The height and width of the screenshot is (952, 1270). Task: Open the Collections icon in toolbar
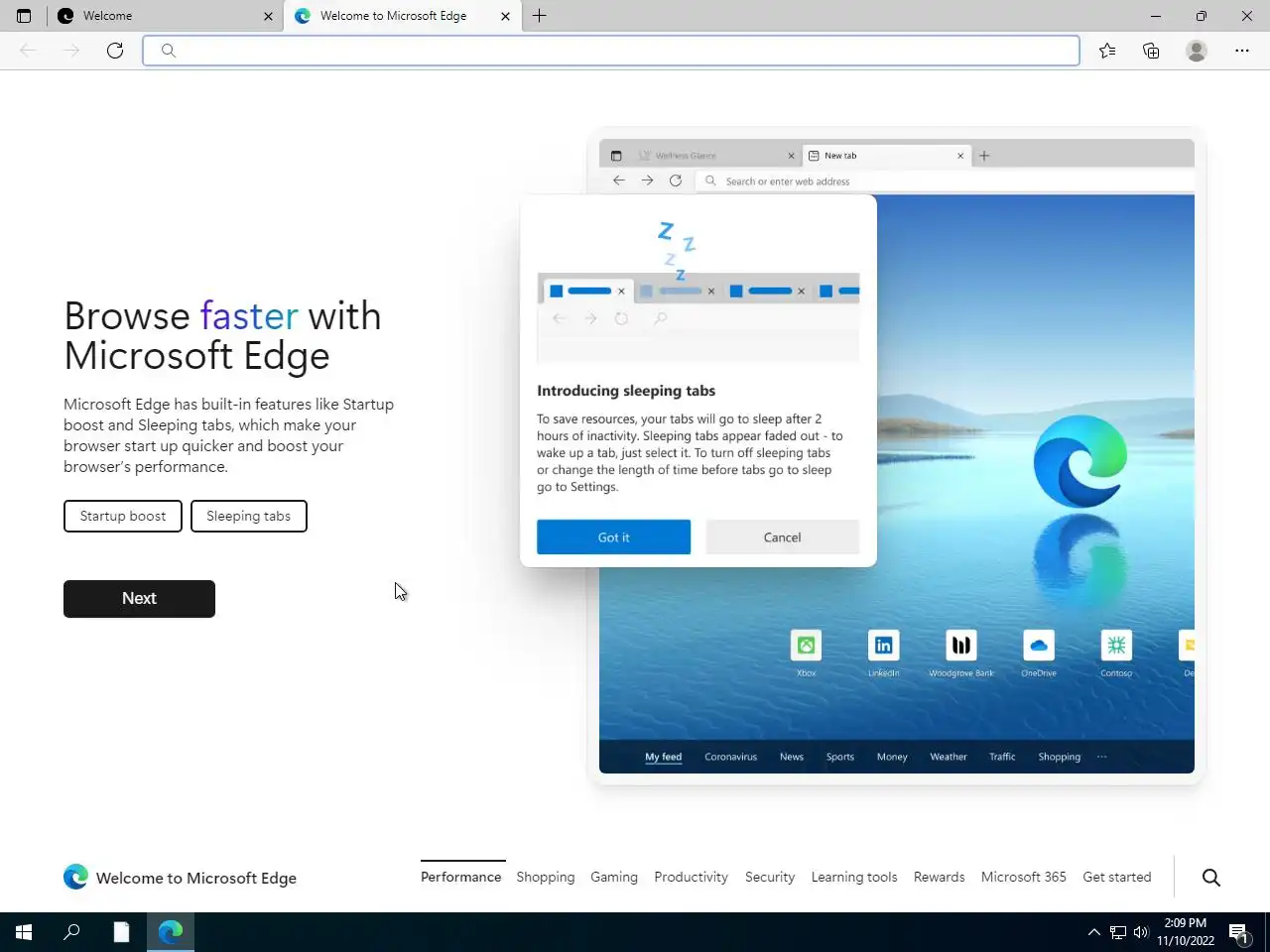[1151, 51]
